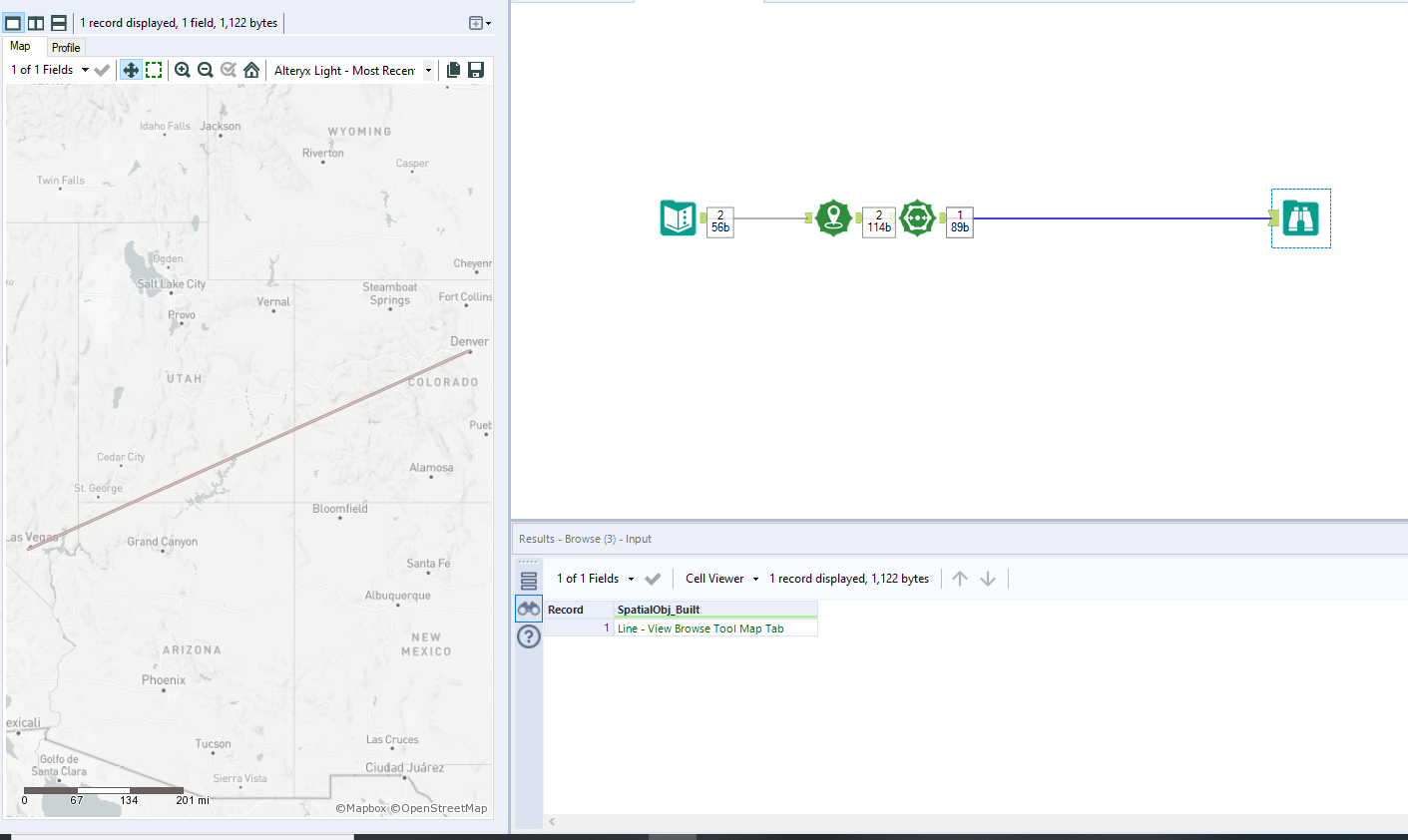Show results messages list view
Image resolution: width=1408 pixels, height=840 pixels.
pyautogui.click(x=529, y=580)
